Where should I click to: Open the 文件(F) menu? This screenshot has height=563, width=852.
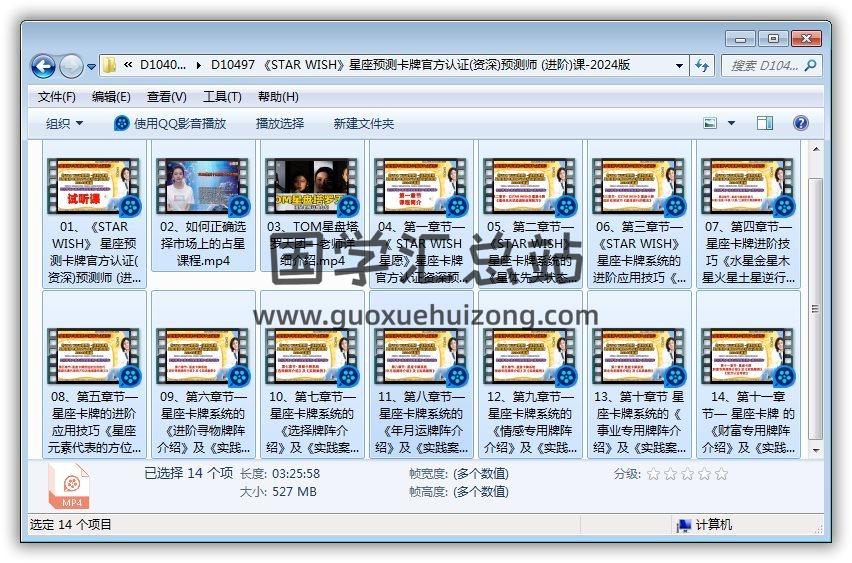point(57,97)
